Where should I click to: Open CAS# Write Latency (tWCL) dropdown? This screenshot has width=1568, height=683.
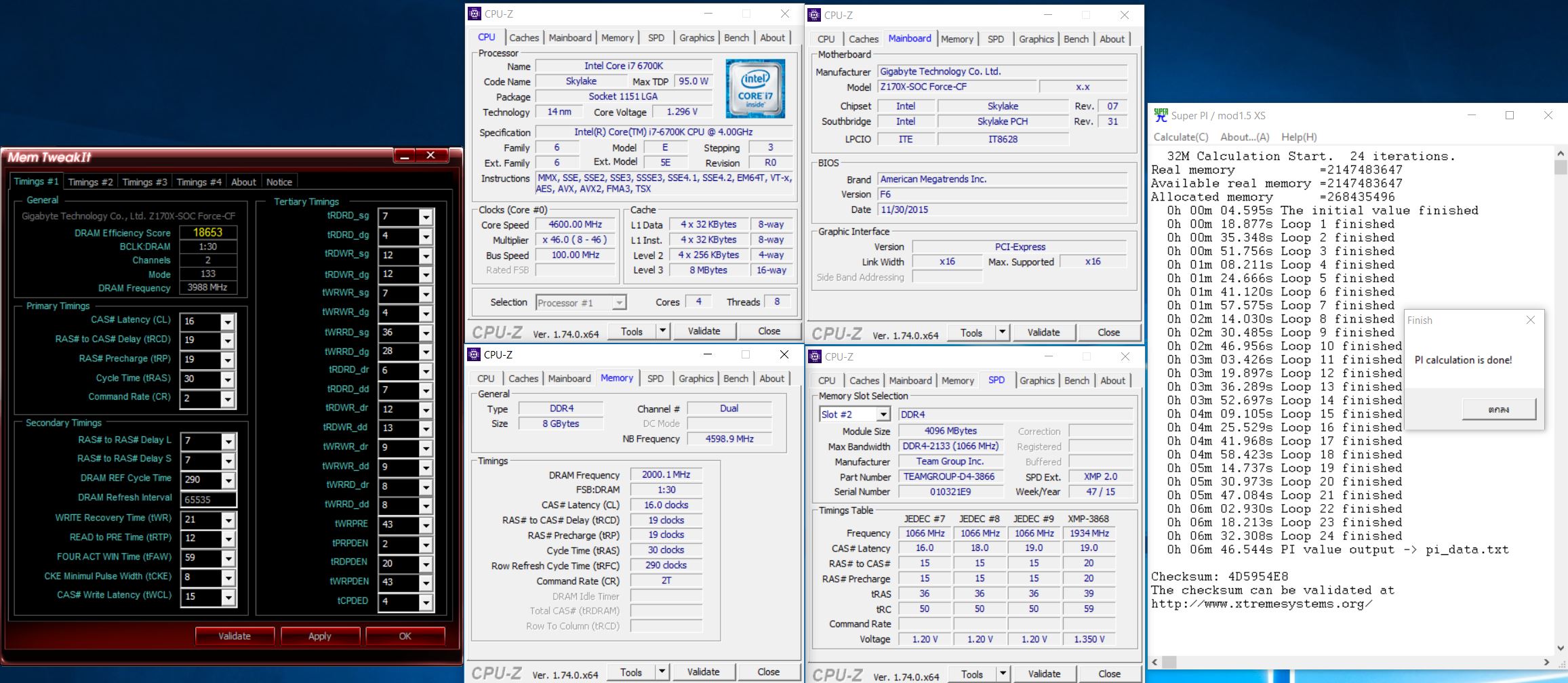(228, 598)
